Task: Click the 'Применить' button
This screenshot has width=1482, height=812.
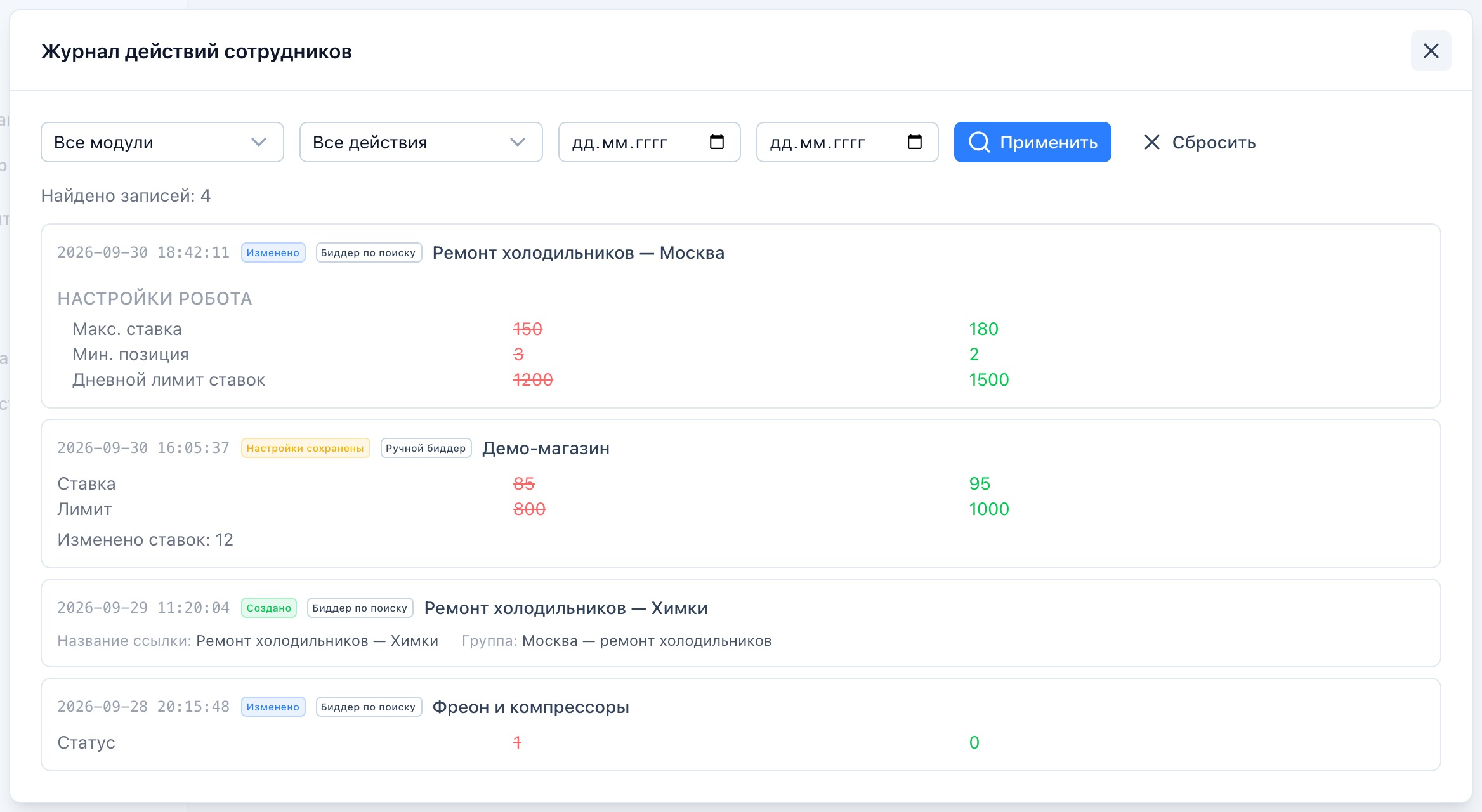Action: [1033, 142]
